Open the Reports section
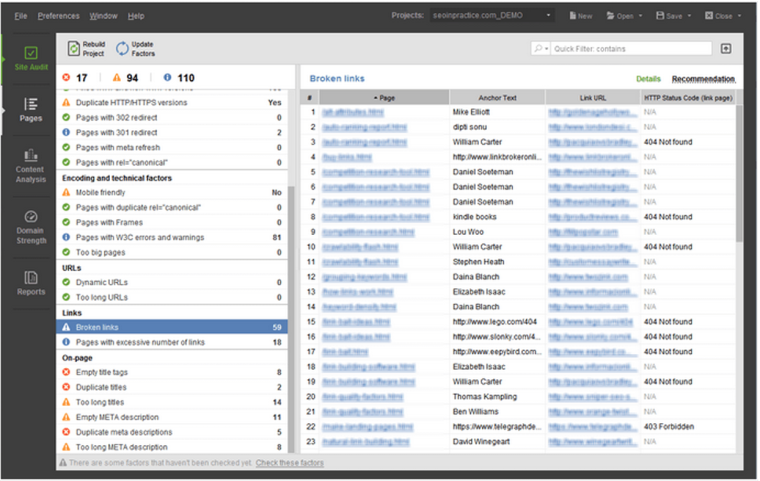Screen dimensions: 760x481 click(30, 283)
